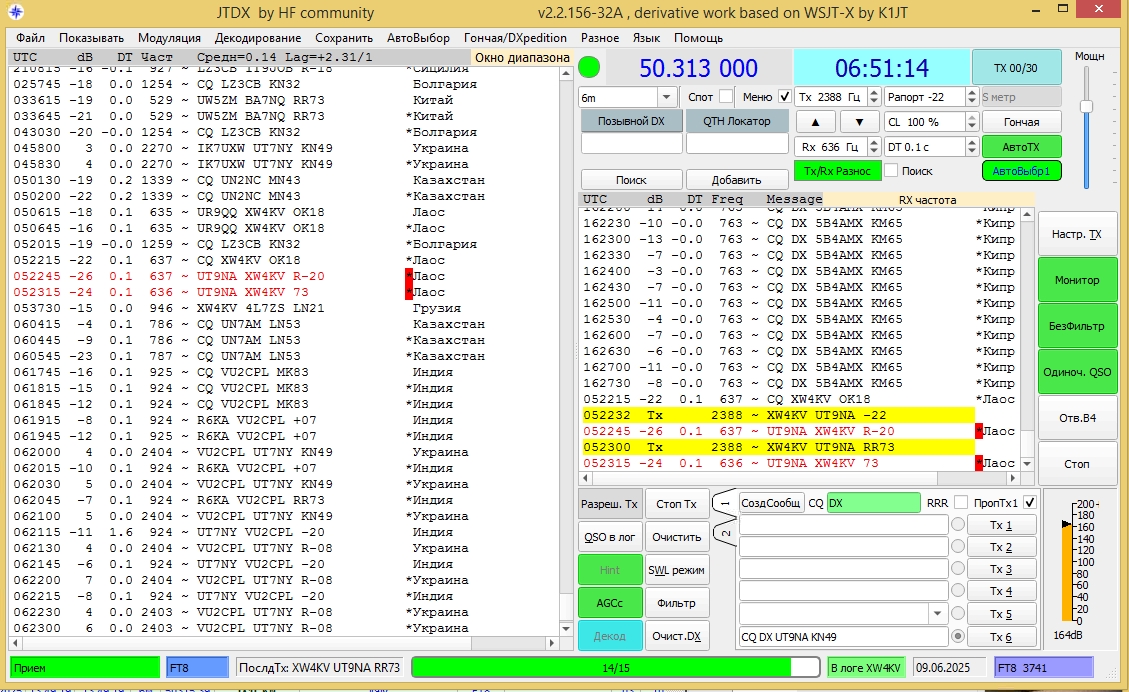The height and width of the screenshot is (692, 1129).
Task: Open the Модуляция menu
Action: pos(169,37)
